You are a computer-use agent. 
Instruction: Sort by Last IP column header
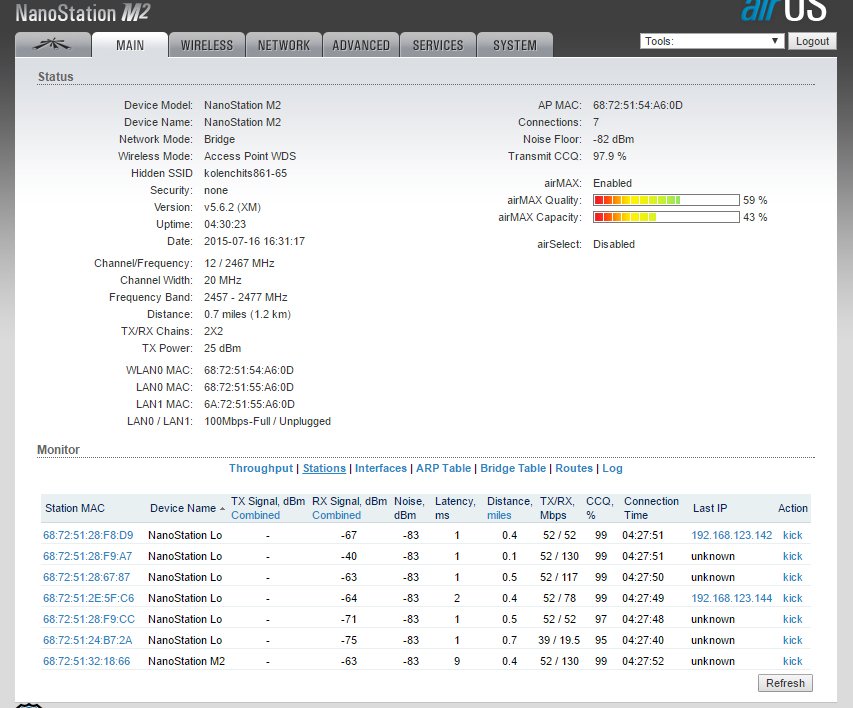[x=710, y=508]
